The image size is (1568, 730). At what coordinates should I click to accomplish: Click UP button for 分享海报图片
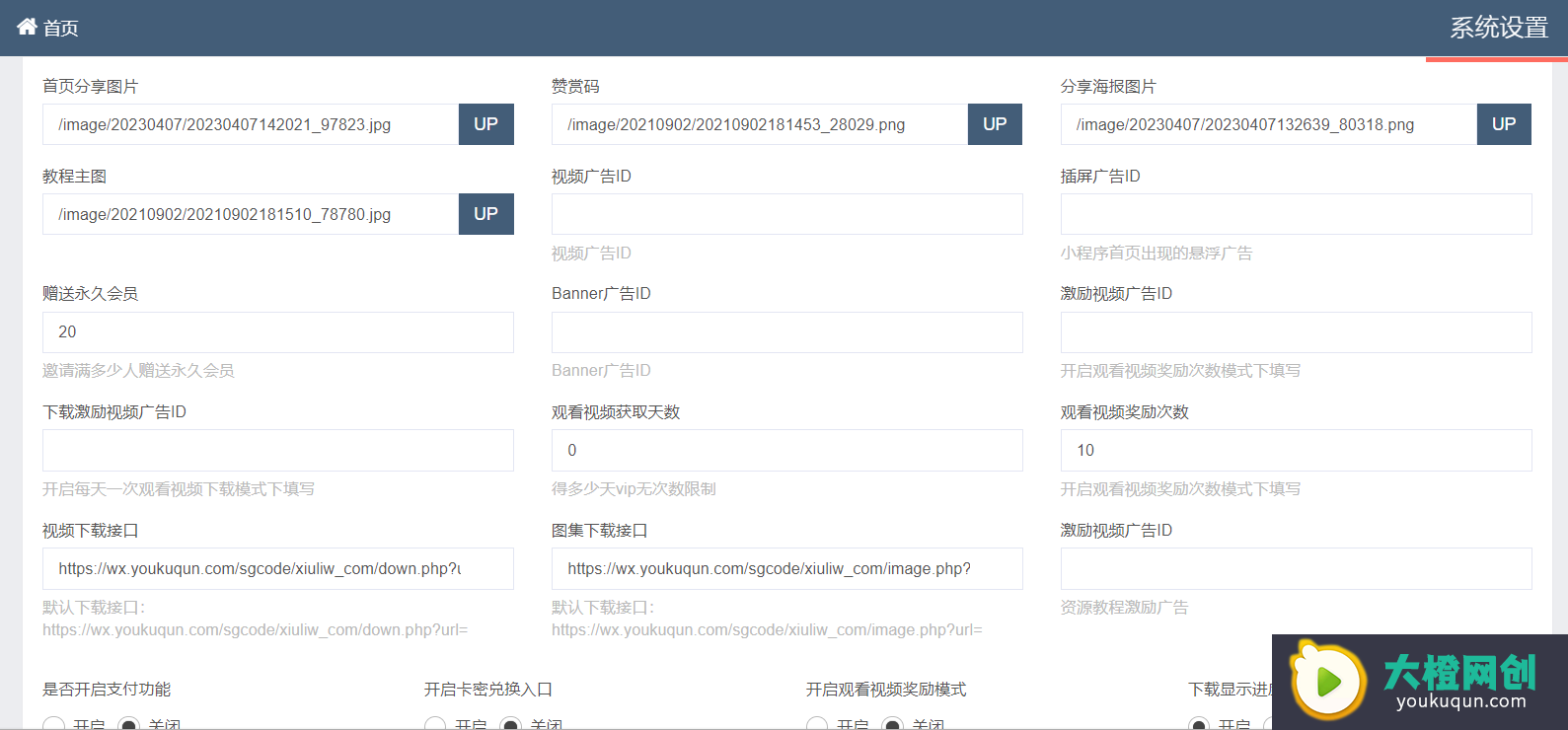pos(1504,124)
